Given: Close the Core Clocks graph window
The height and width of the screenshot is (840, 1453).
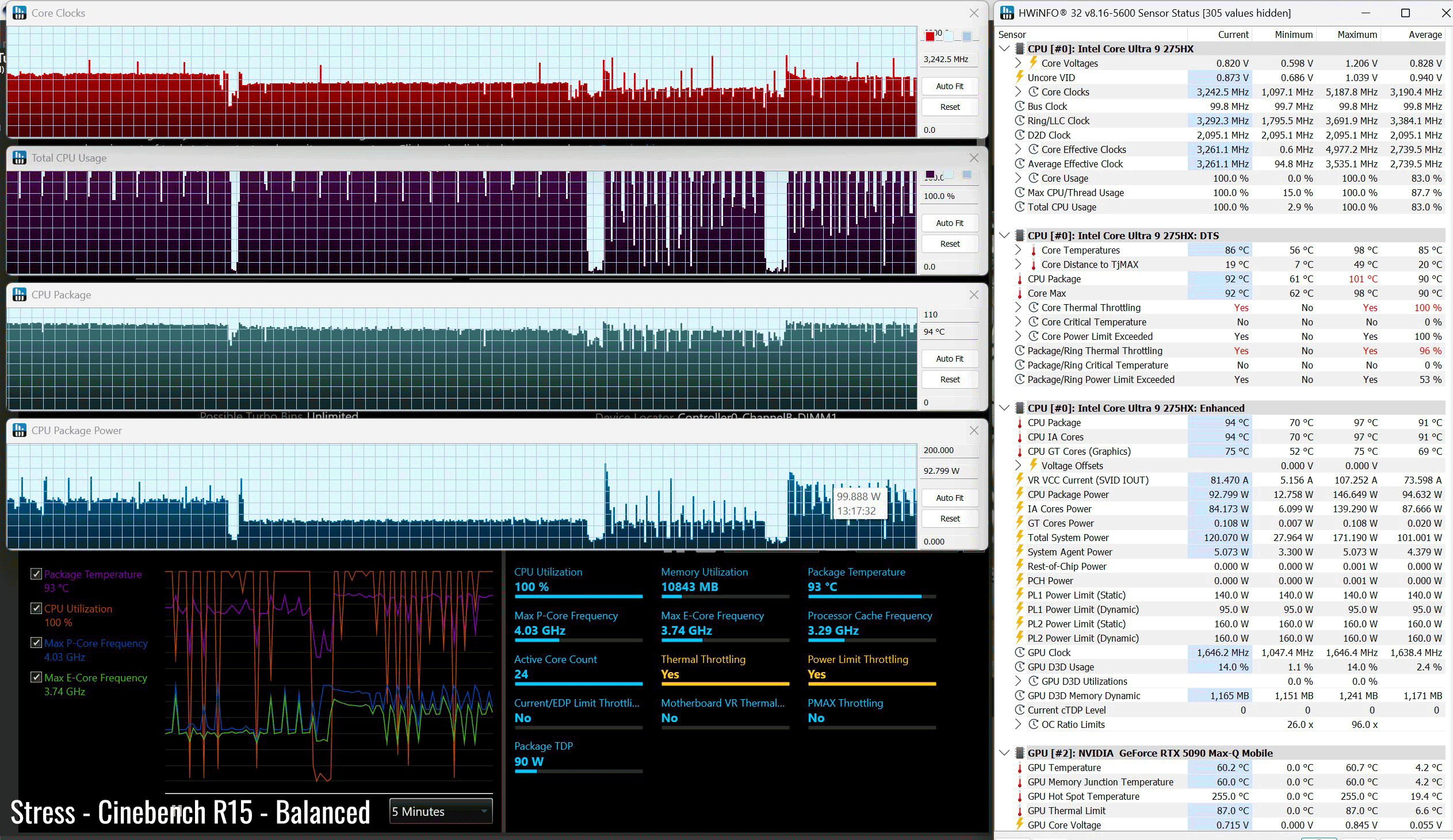Looking at the screenshot, I should 974,13.
